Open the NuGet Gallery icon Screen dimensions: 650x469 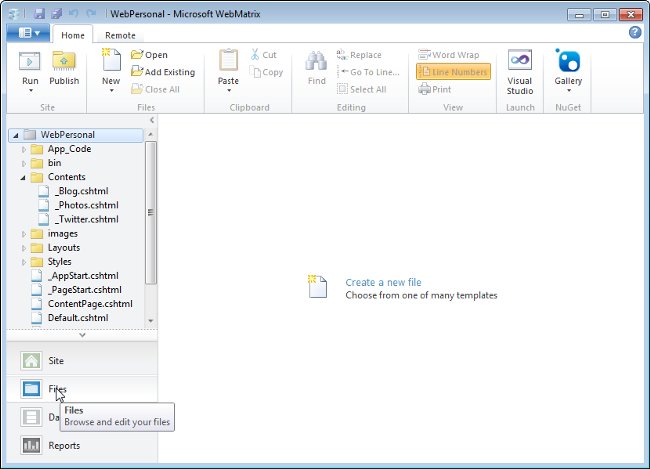click(x=568, y=61)
